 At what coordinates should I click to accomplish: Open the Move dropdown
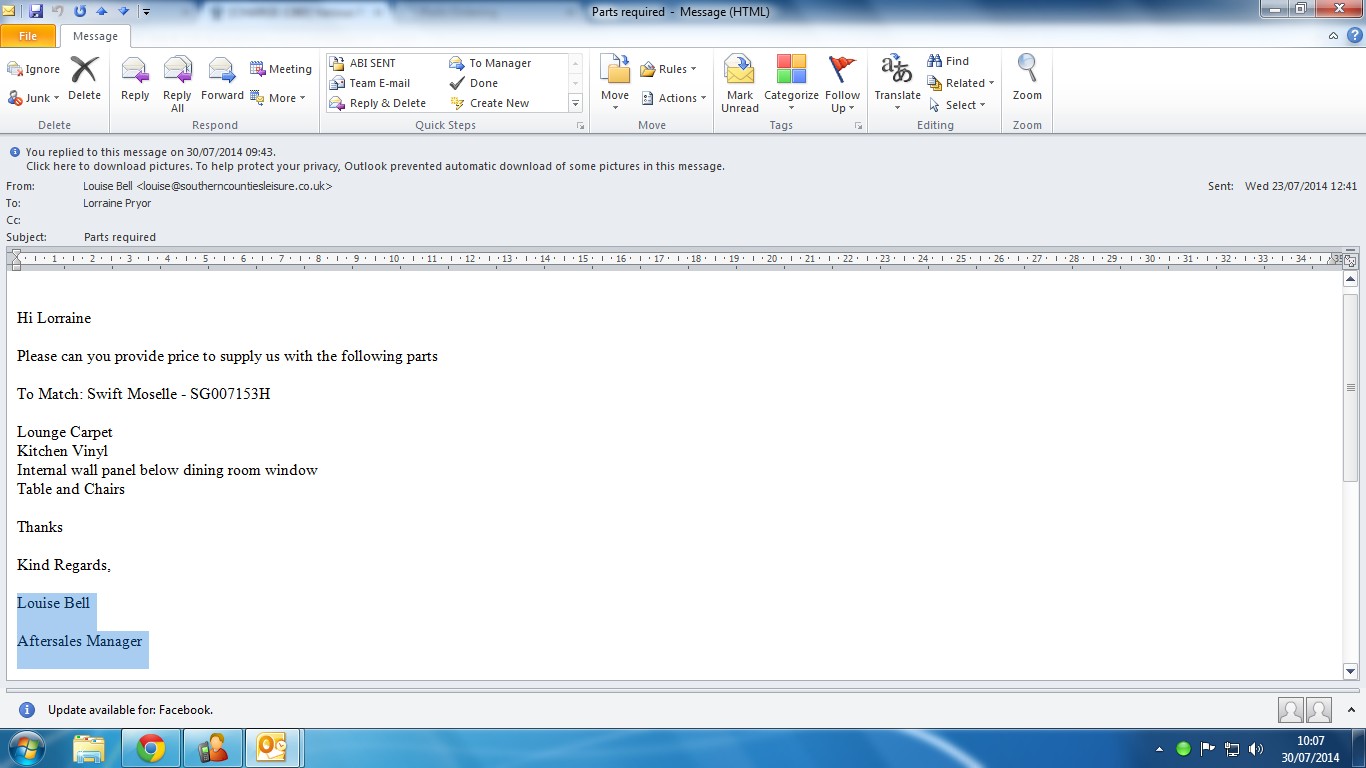coord(615,83)
